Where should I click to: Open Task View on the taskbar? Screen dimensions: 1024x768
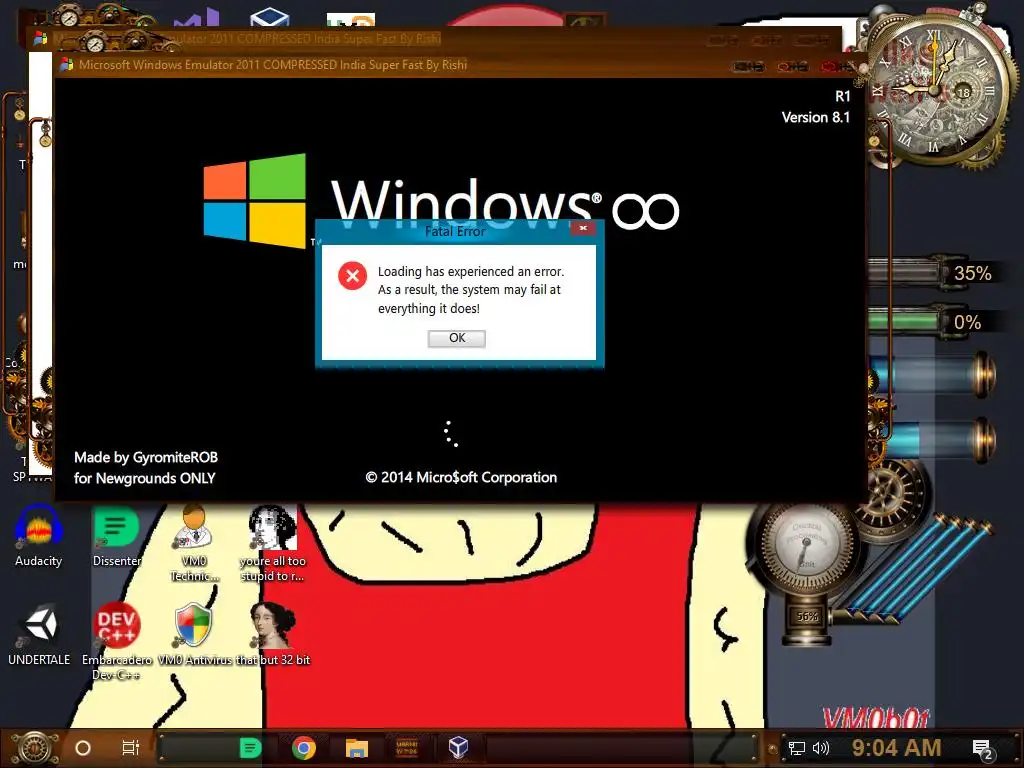[x=131, y=748]
